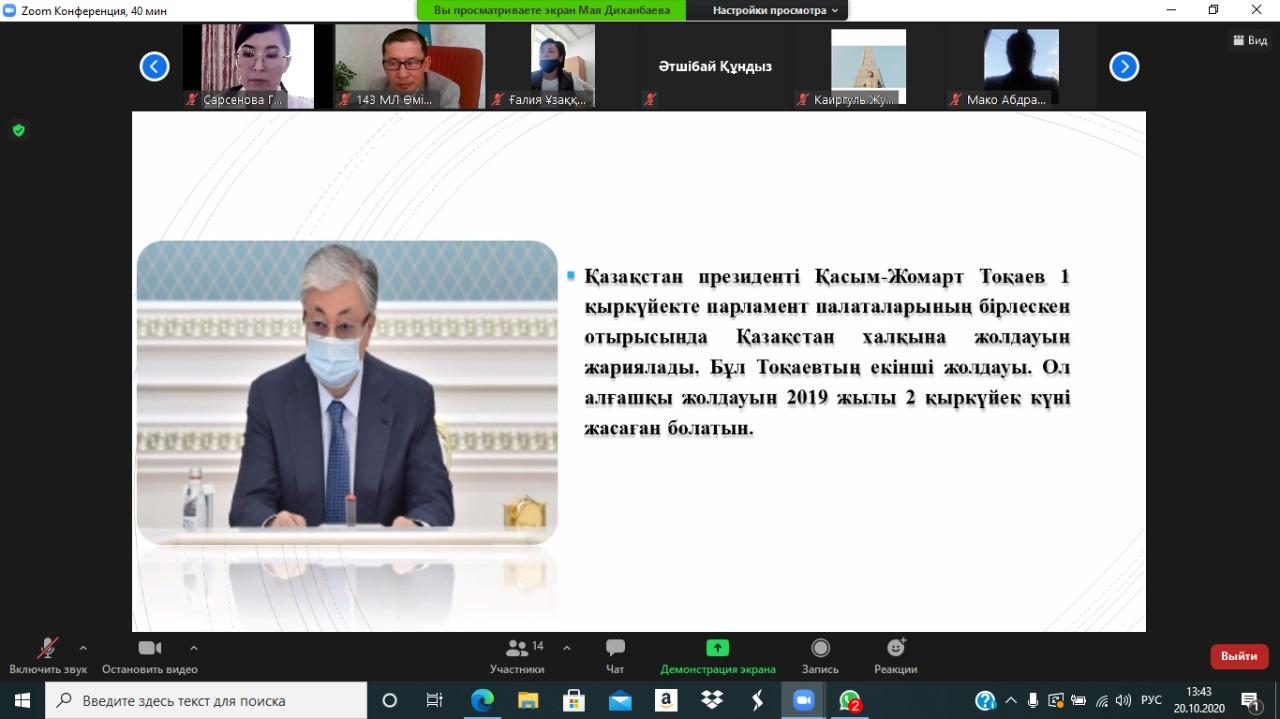
Task: Expand audio settings arrow beside microphone
Action: pos(83,648)
